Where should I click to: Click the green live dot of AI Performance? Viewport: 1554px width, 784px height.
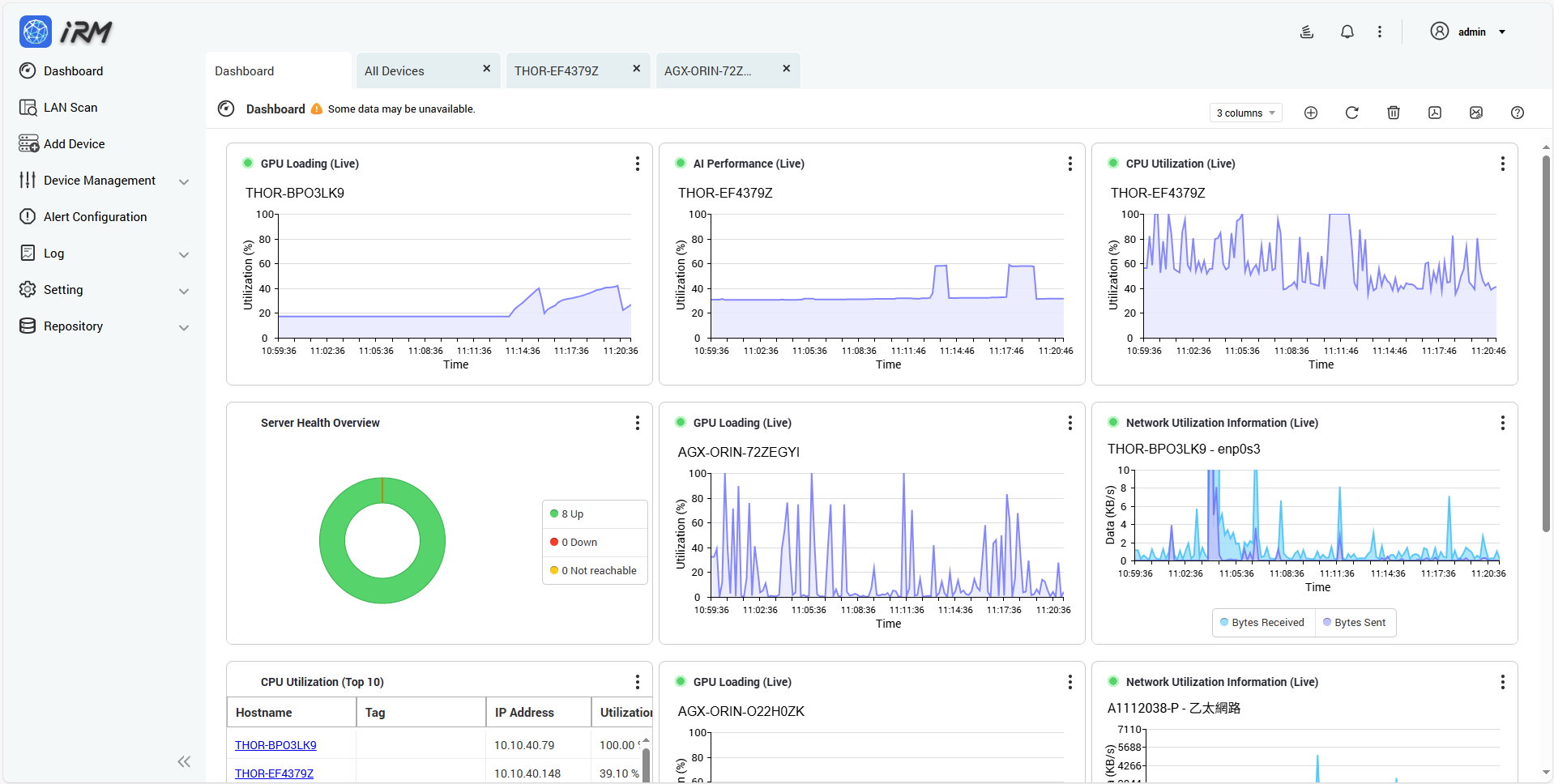click(x=681, y=163)
